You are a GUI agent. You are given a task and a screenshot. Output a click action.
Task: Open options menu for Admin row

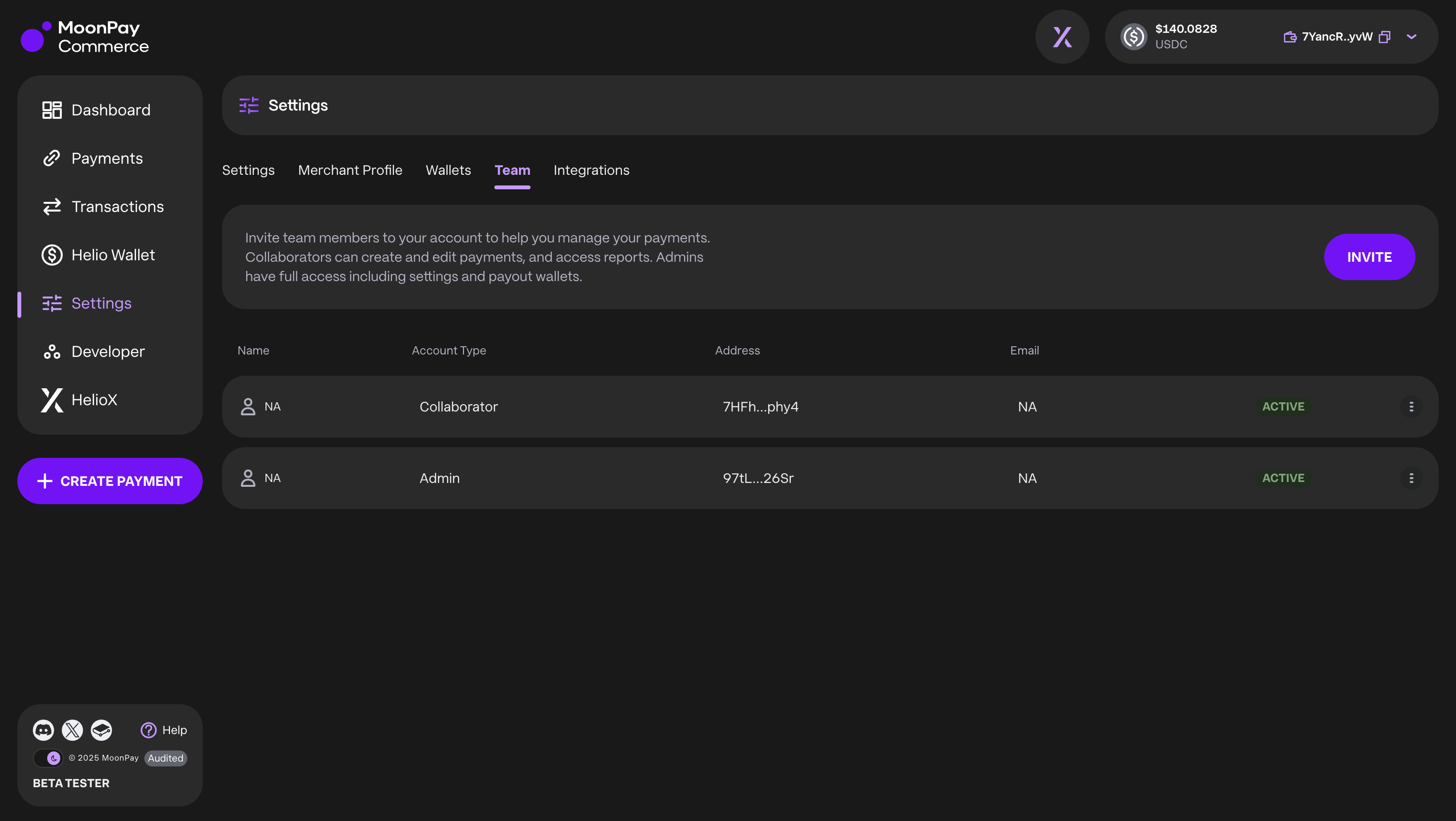click(x=1411, y=478)
